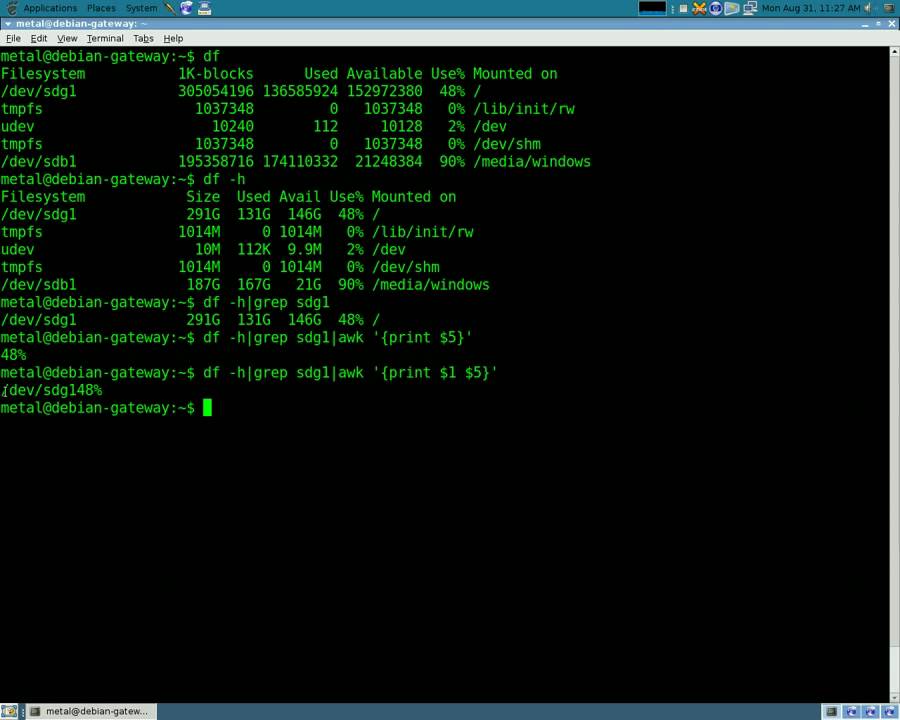This screenshot has width=900, height=720.
Task: Open the Applications panel menu
Action: 50,8
